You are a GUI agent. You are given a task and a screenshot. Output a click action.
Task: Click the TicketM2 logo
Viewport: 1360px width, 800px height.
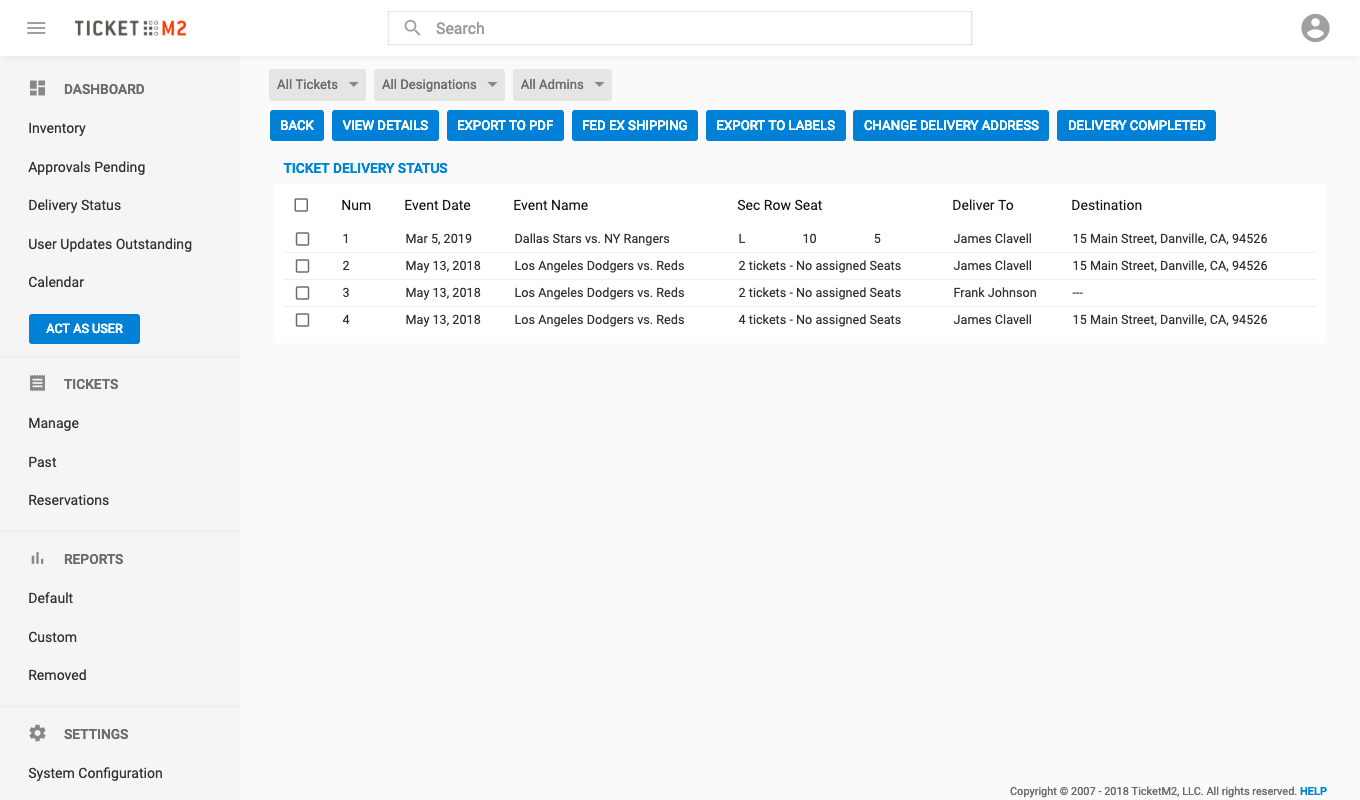point(130,28)
